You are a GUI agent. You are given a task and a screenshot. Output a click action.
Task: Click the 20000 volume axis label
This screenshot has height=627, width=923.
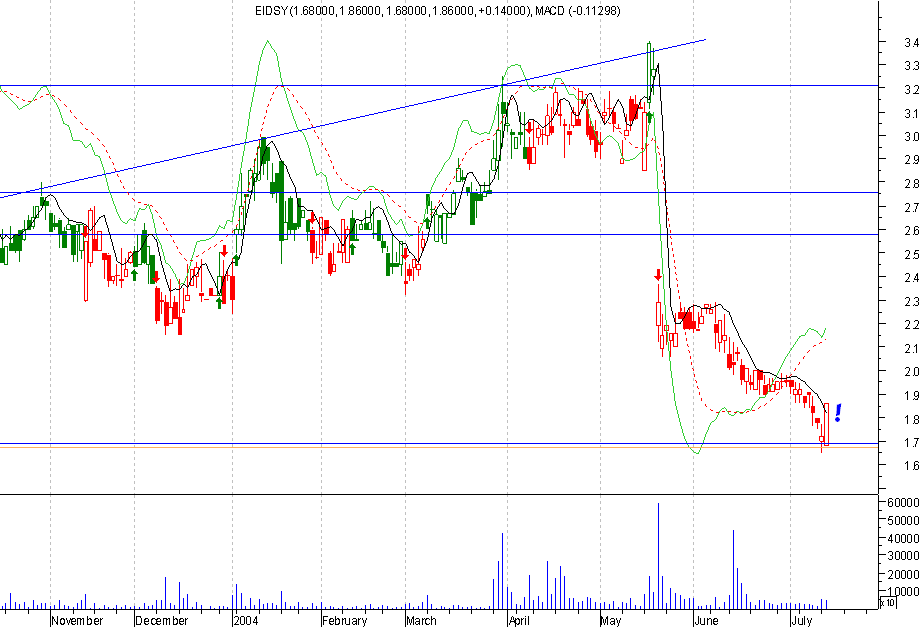903,573
